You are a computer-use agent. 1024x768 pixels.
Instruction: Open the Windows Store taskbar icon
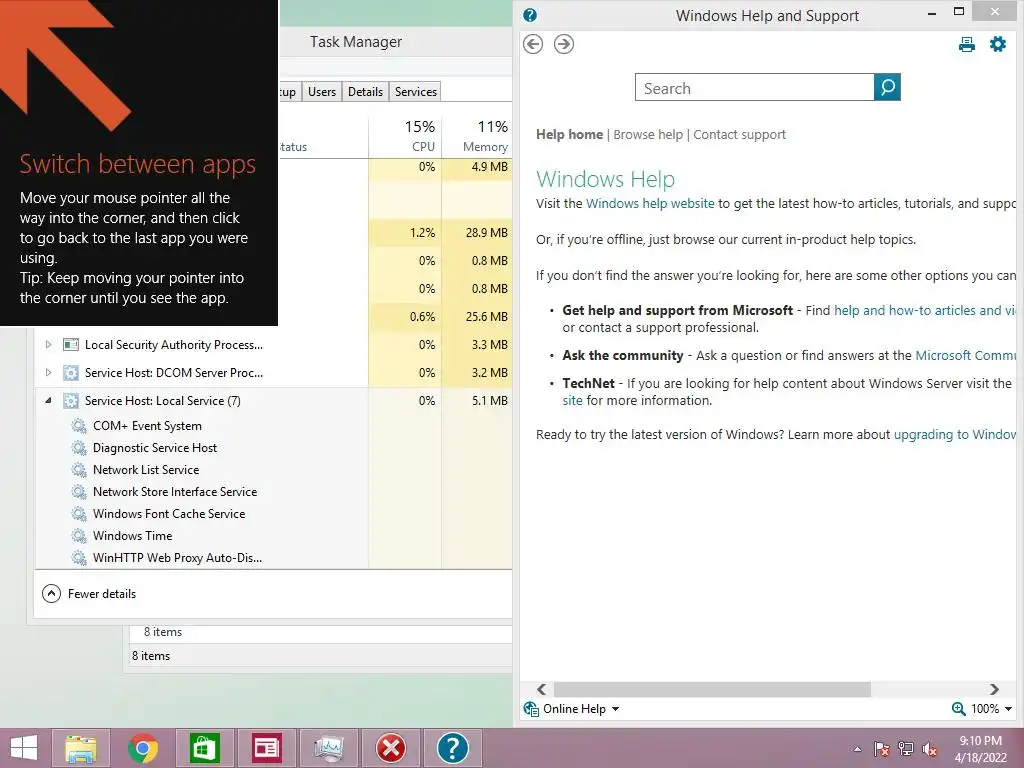click(204, 748)
